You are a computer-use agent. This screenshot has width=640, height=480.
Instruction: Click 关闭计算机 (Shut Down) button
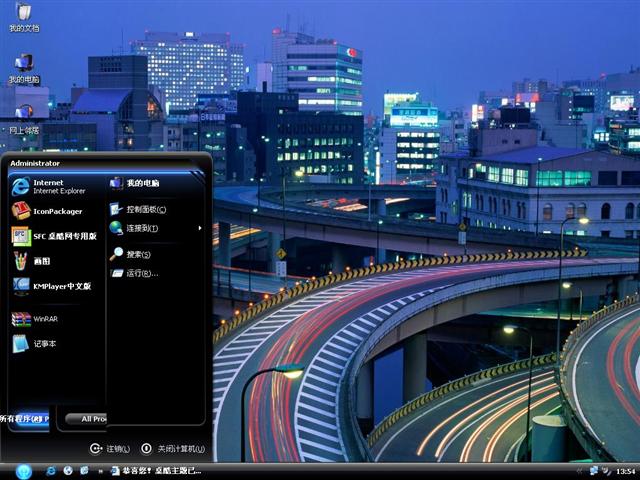point(173,449)
